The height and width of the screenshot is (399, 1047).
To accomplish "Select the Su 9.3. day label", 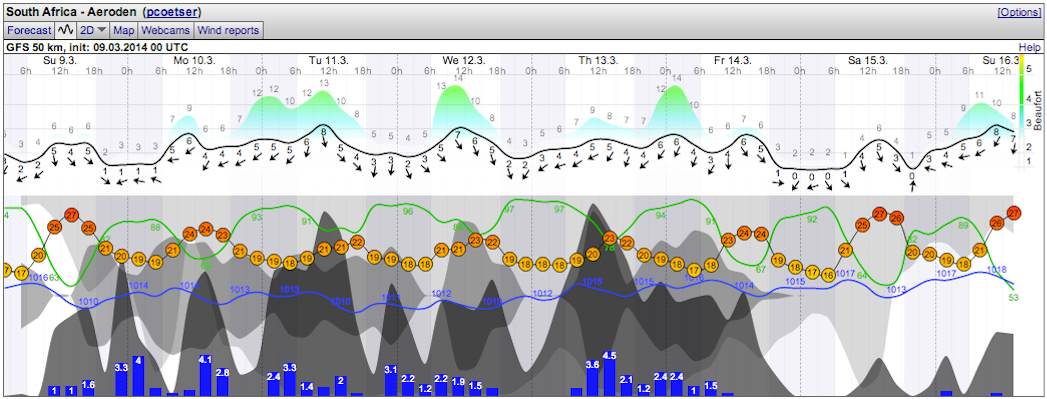I will point(60,60).
